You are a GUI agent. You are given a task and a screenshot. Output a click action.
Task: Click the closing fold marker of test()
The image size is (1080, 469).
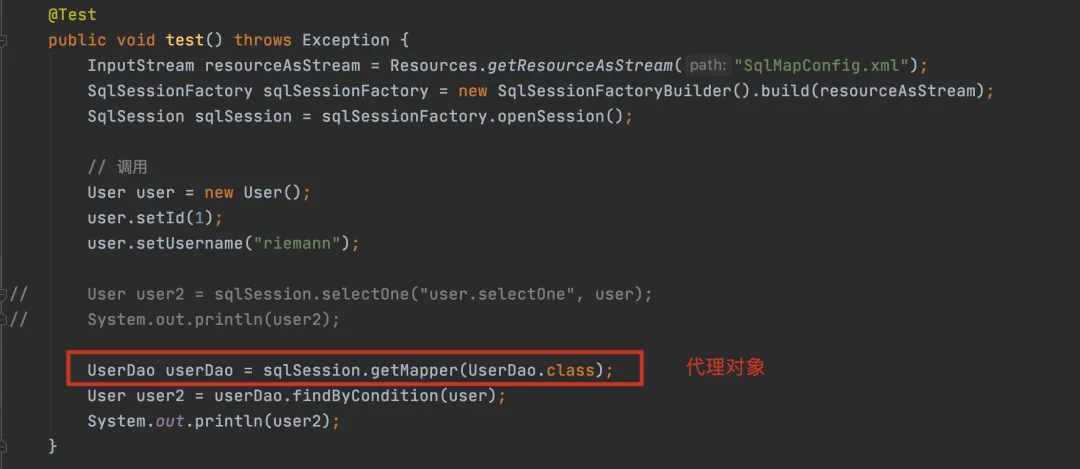(4, 445)
